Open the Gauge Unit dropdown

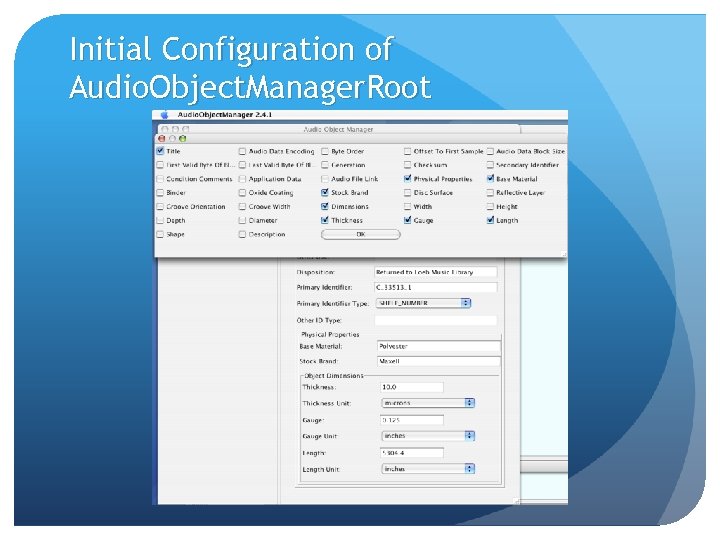pos(428,436)
